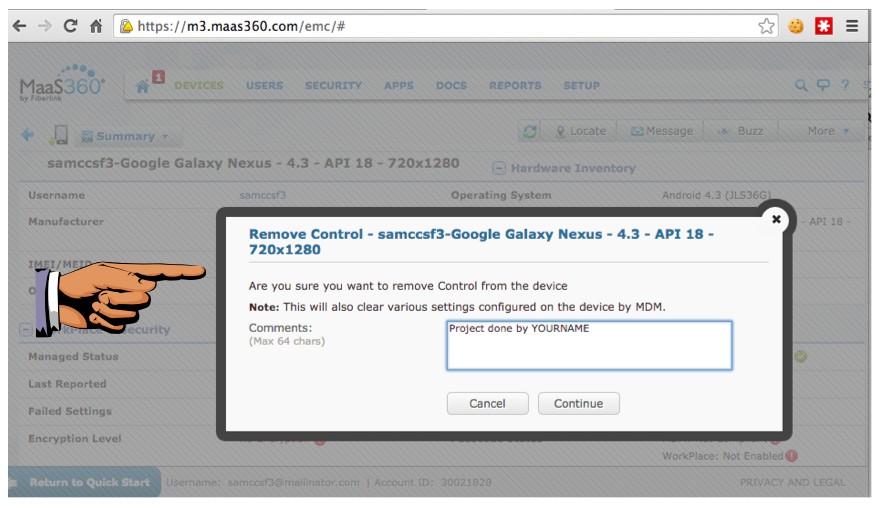Viewport: 878px width, 505px height.
Task: Click the Failed Settings label
Action: (x=70, y=411)
